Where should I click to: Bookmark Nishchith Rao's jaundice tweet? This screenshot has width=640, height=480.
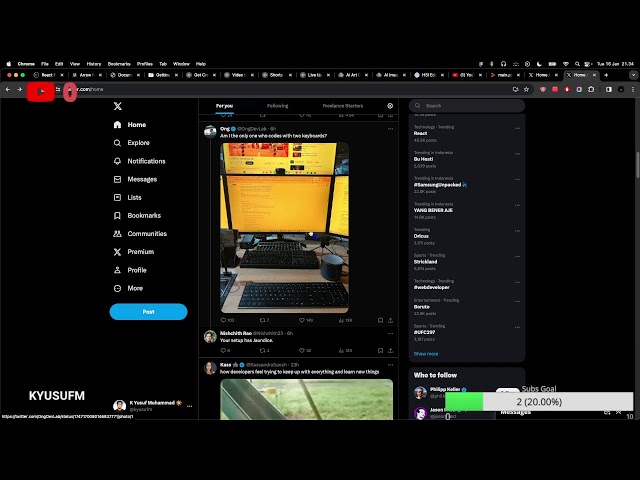380,351
